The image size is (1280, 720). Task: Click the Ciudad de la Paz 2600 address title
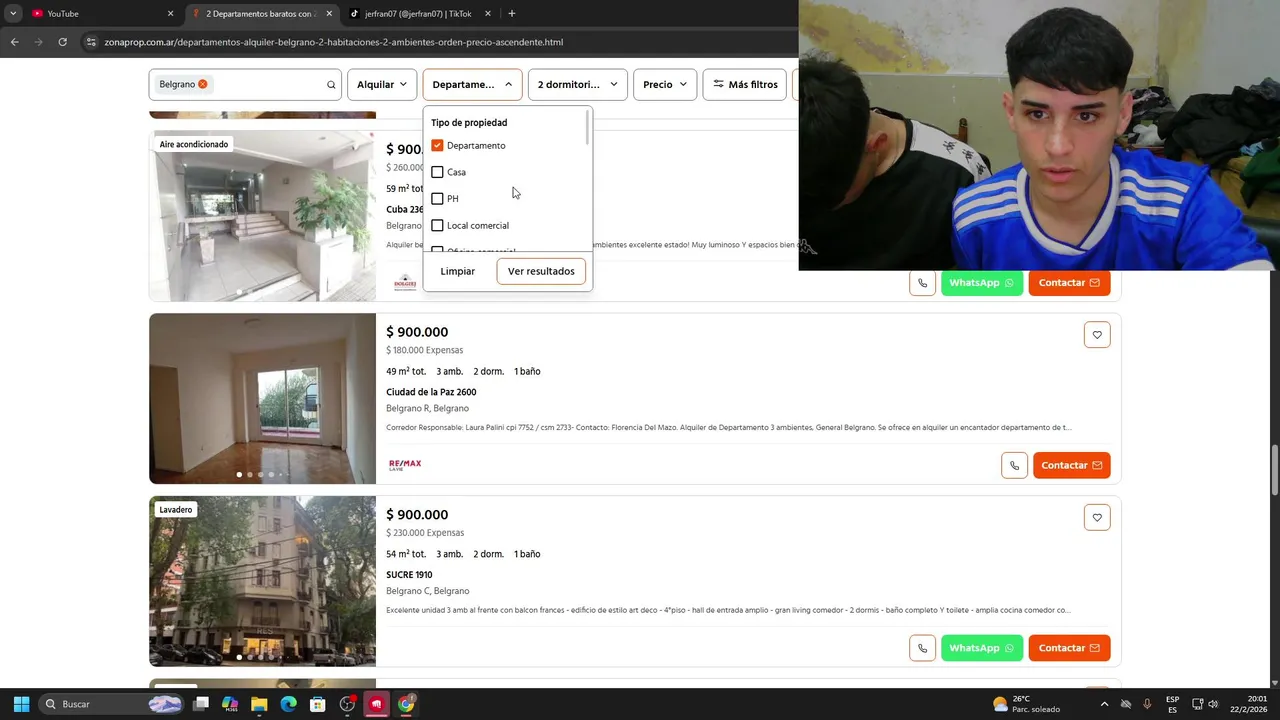pyautogui.click(x=431, y=392)
